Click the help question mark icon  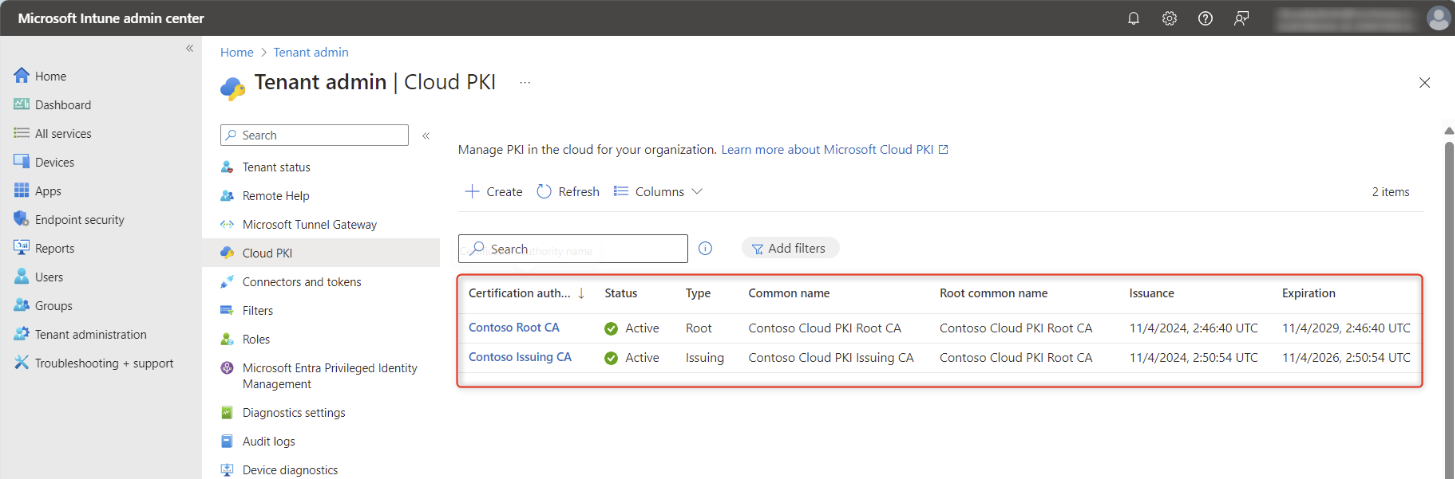click(1205, 18)
